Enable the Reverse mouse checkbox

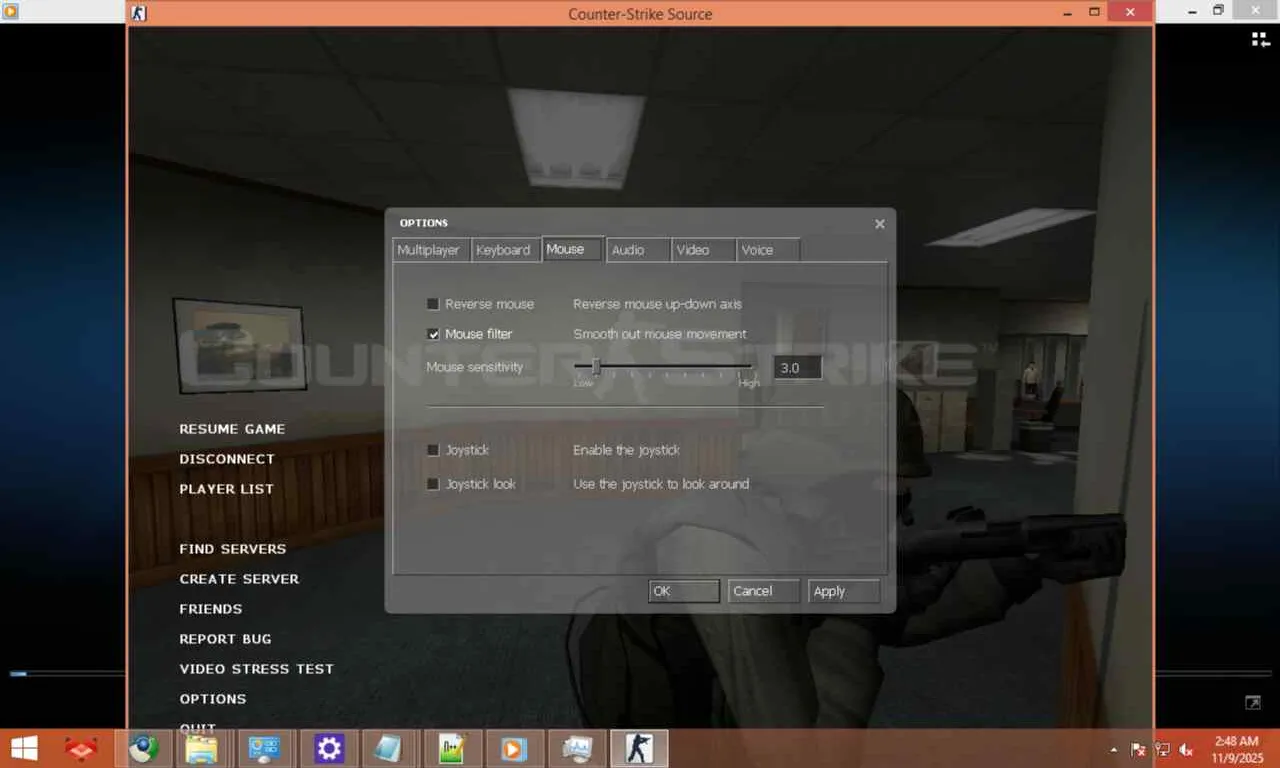pos(433,304)
